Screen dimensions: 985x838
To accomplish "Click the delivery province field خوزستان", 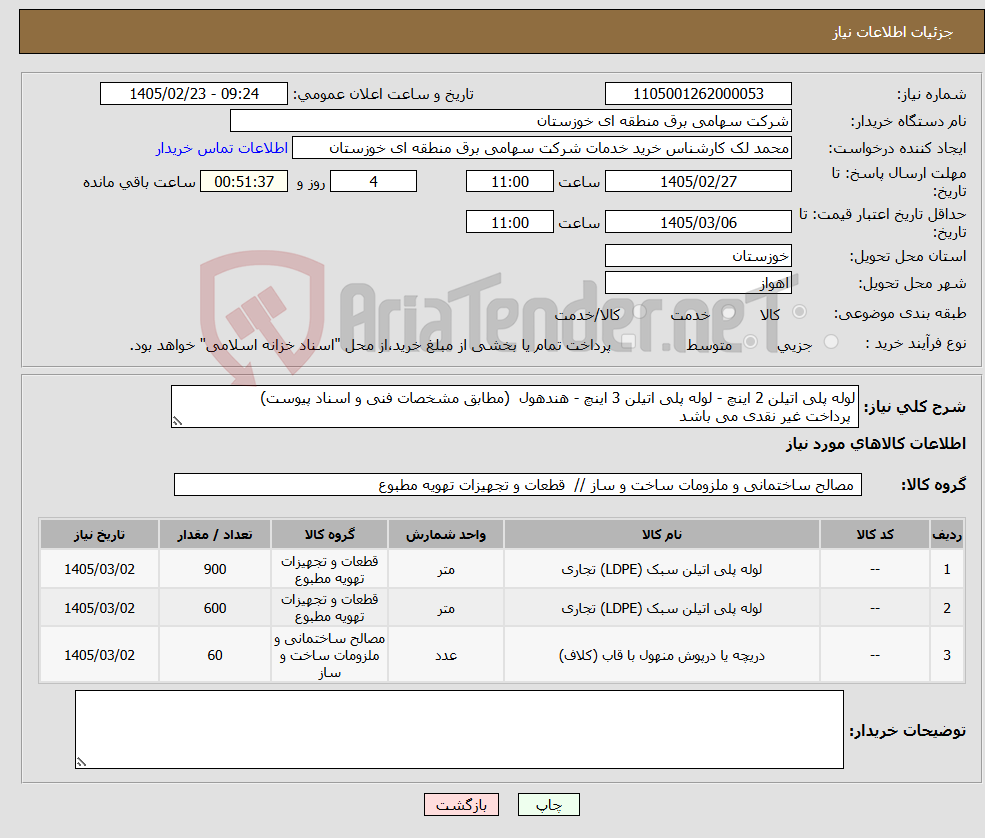I will click(x=698, y=256).
